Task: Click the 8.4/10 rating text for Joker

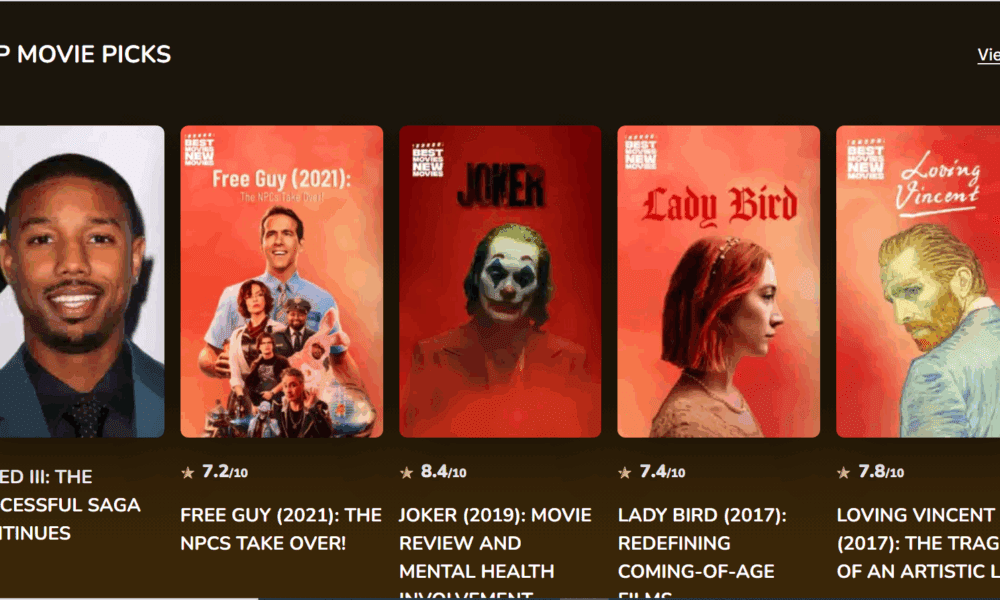Action: tap(443, 472)
